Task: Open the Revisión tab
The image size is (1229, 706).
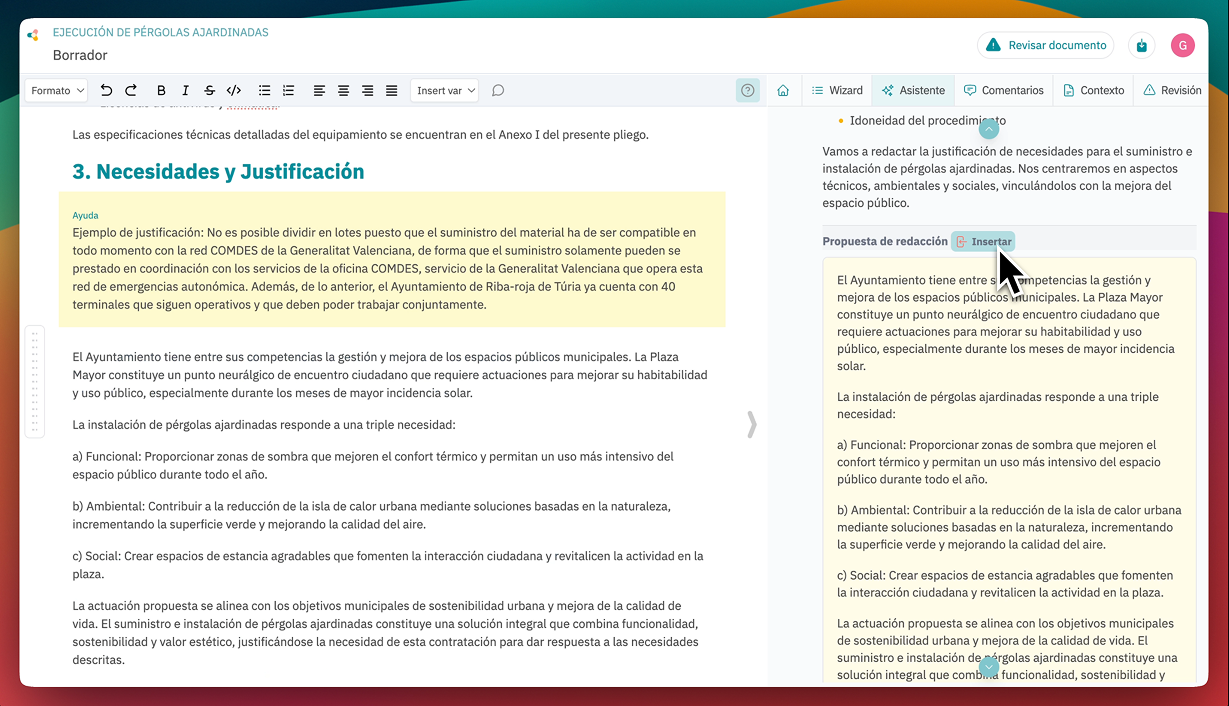Action: (1172, 90)
